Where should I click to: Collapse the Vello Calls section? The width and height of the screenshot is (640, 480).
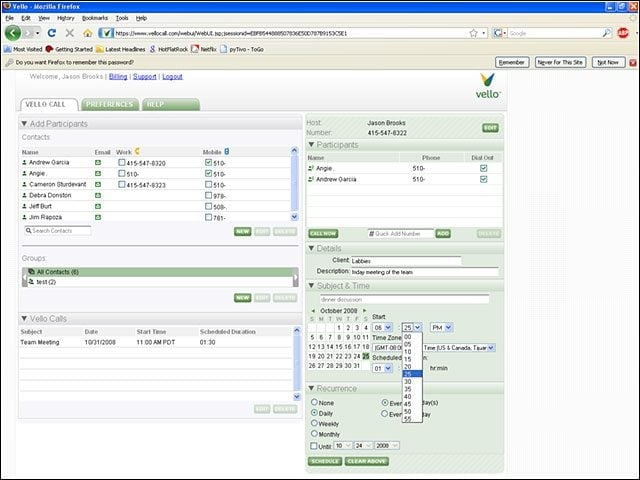pos(24,318)
